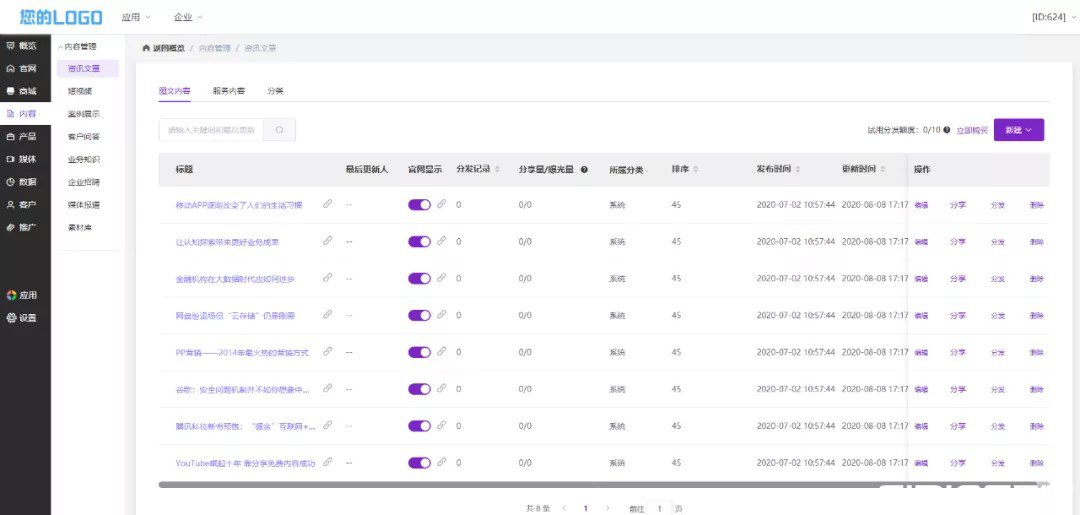This screenshot has height=515, width=1080.
Task: Click the help icon next to 分享量/曝光量
Action: point(584,169)
